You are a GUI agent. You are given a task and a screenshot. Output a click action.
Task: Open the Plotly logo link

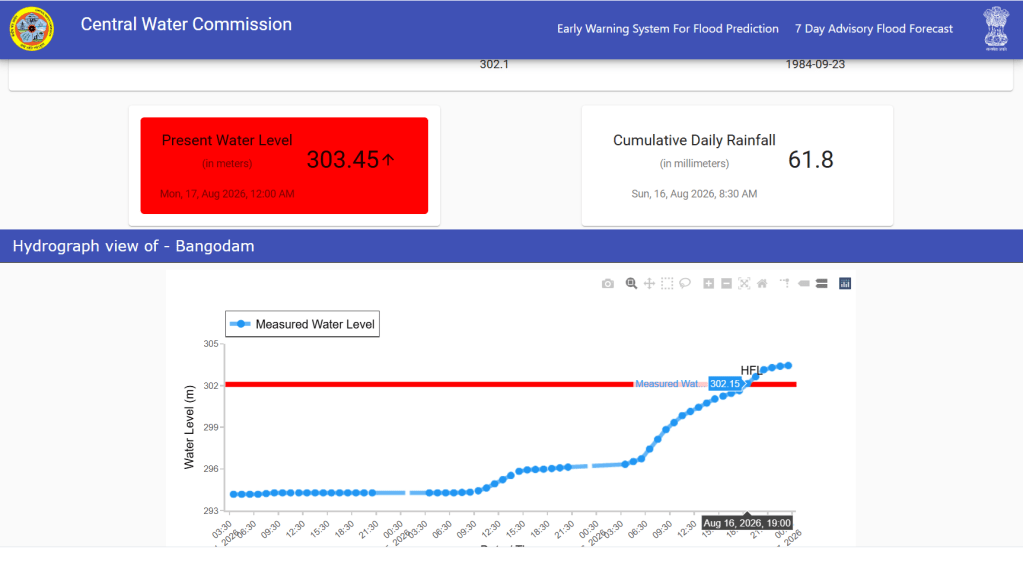845,283
